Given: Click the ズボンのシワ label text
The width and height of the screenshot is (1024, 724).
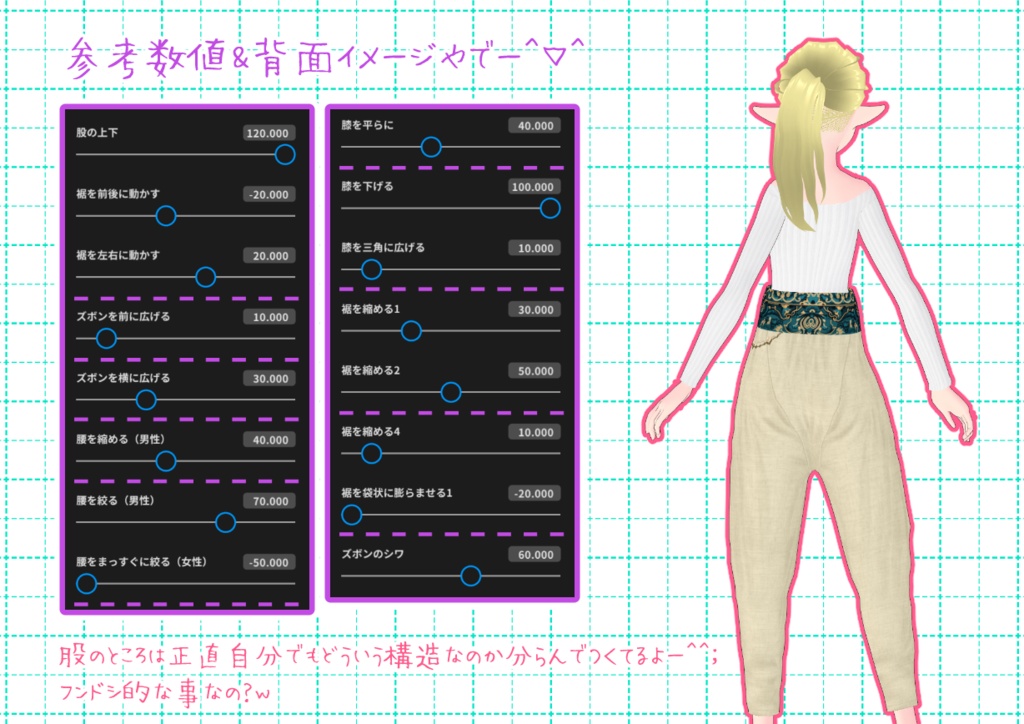Looking at the screenshot, I should (x=372, y=554).
